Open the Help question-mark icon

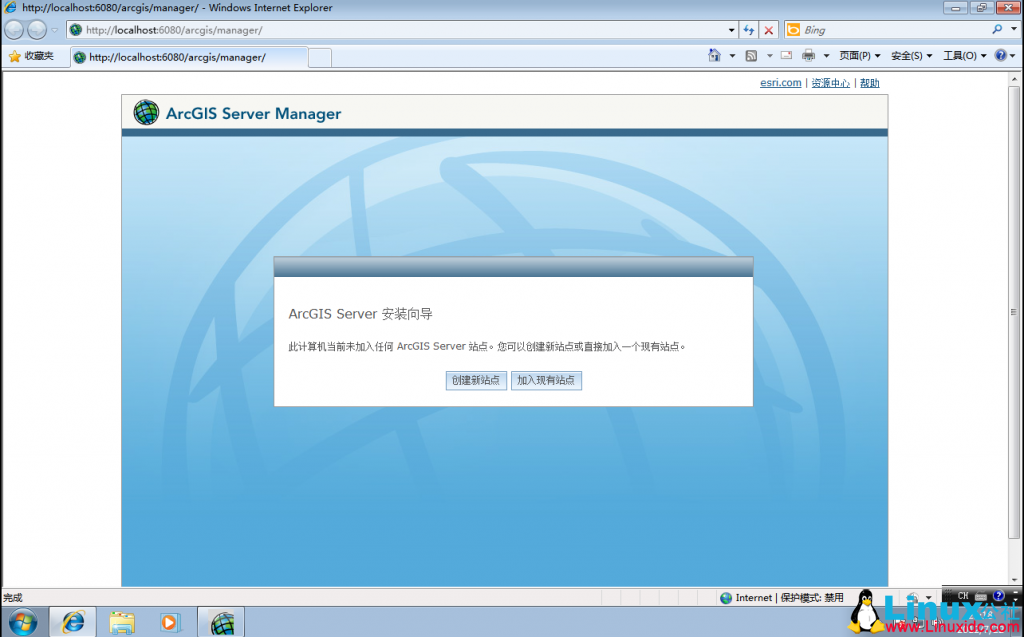pyautogui.click(x=1000, y=55)
